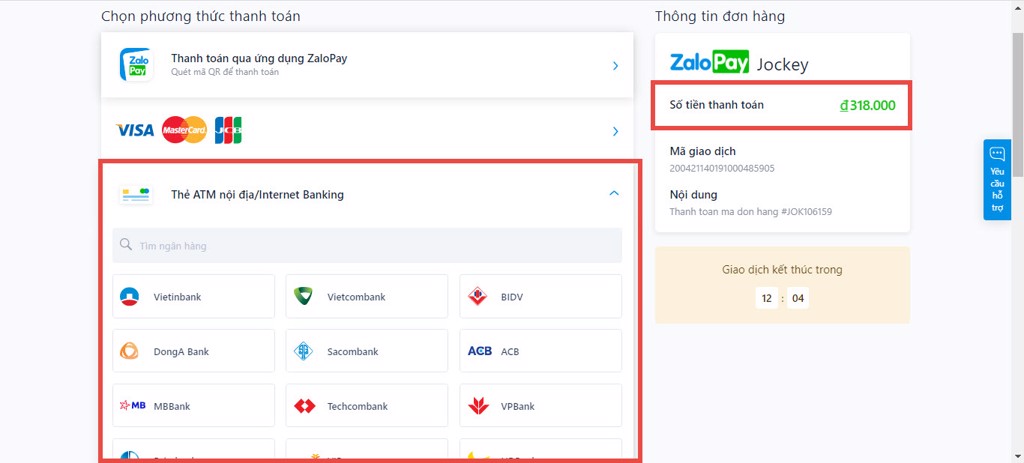Viewport: 1024px width, 463px height.
Task: Click Giao dịch kết thúc trong text
Action: (782, 270)
